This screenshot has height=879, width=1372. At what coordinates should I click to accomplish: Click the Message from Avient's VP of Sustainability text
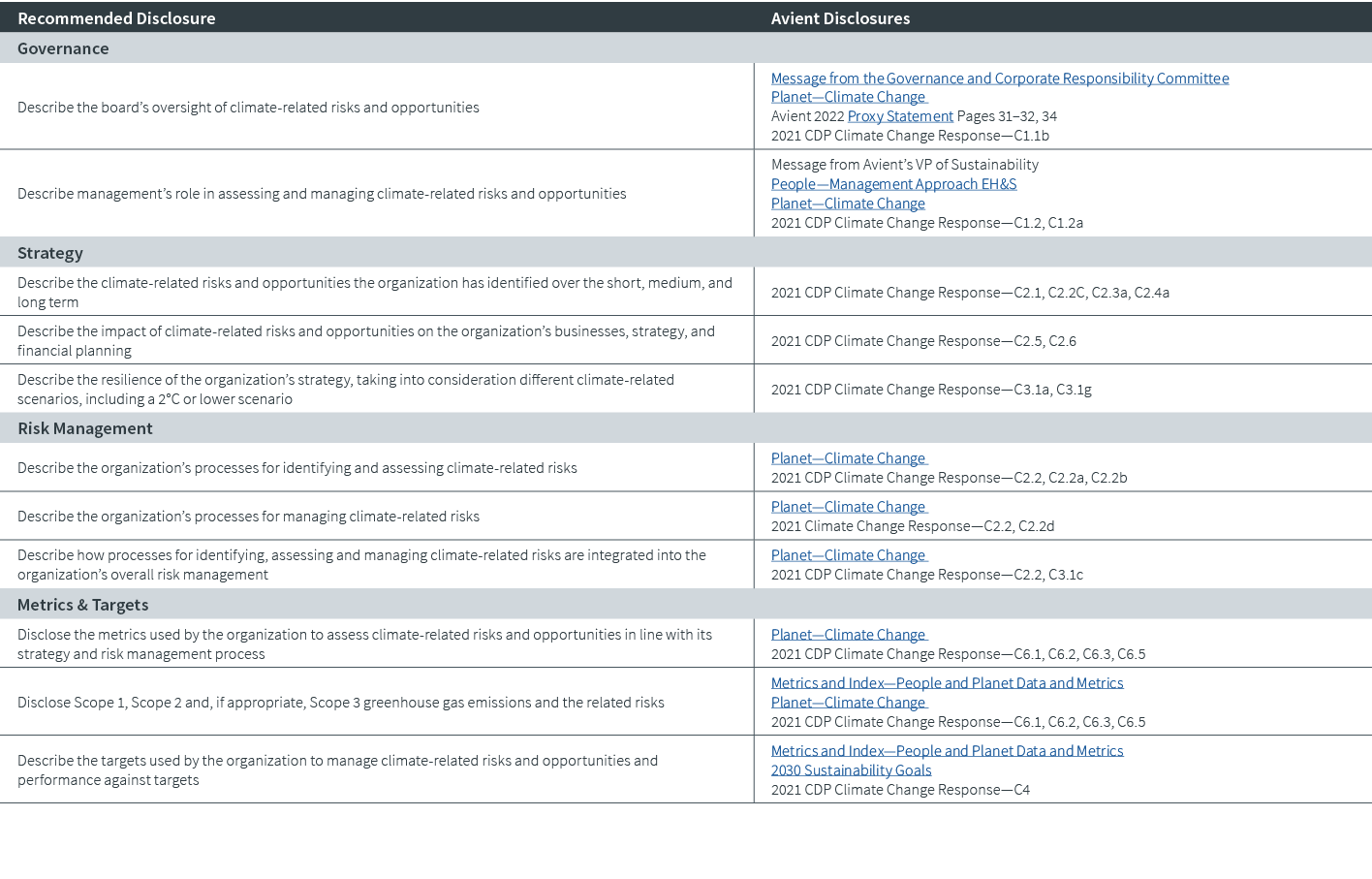(904, 165)
